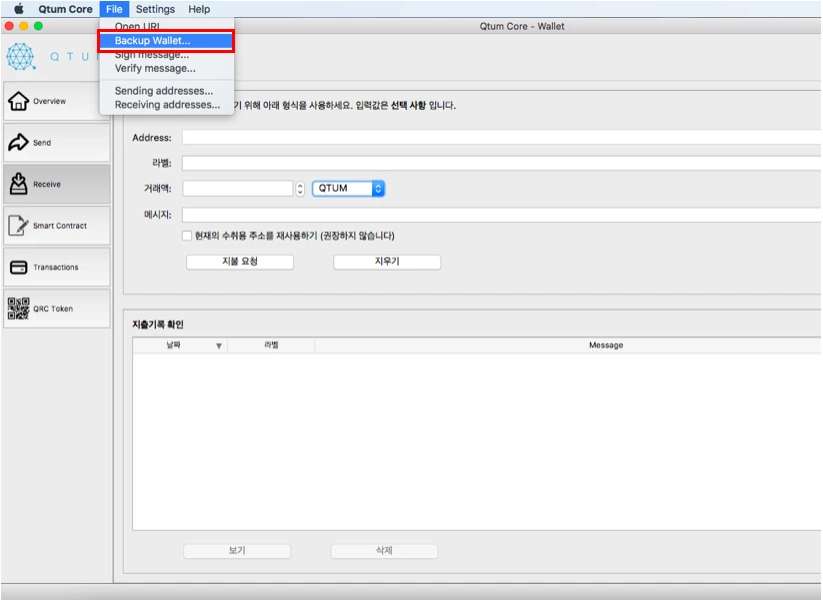Open Receive via inbox icon
The width and height of the screenshot is (823, 600).
18,184
